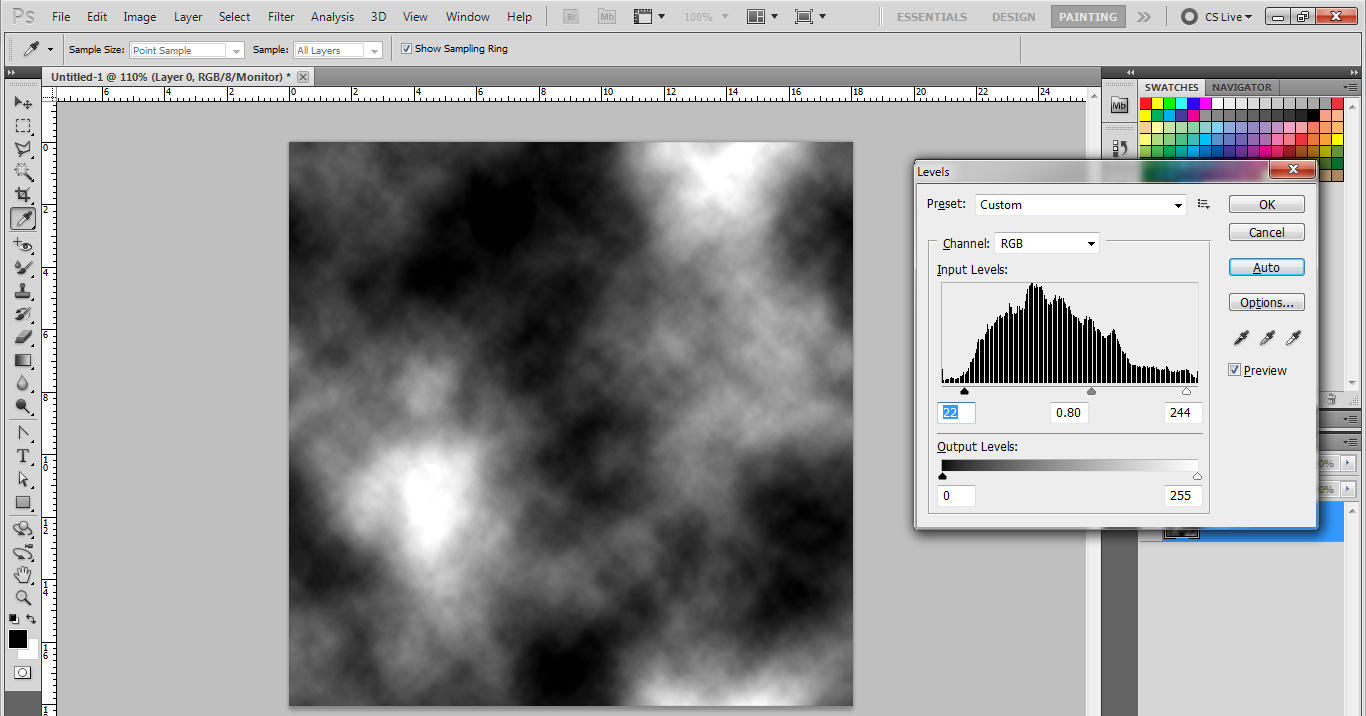Open the Image menu
This screenshot has height=716, width=1366.
[140, 17]
